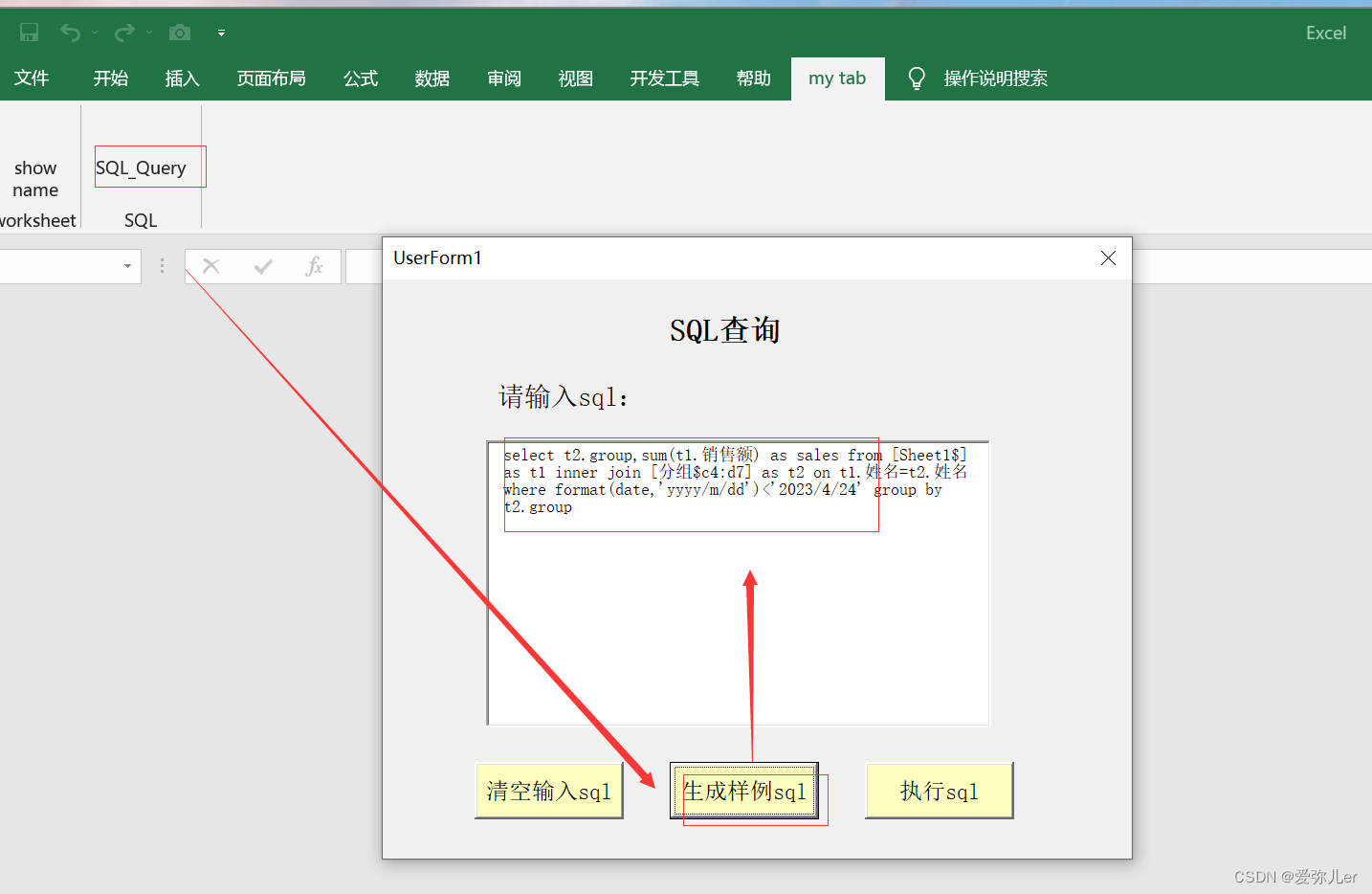Switch to the 帮助 ribbon tab
This screenshot has width=1372, height=894.
(754, 78)
